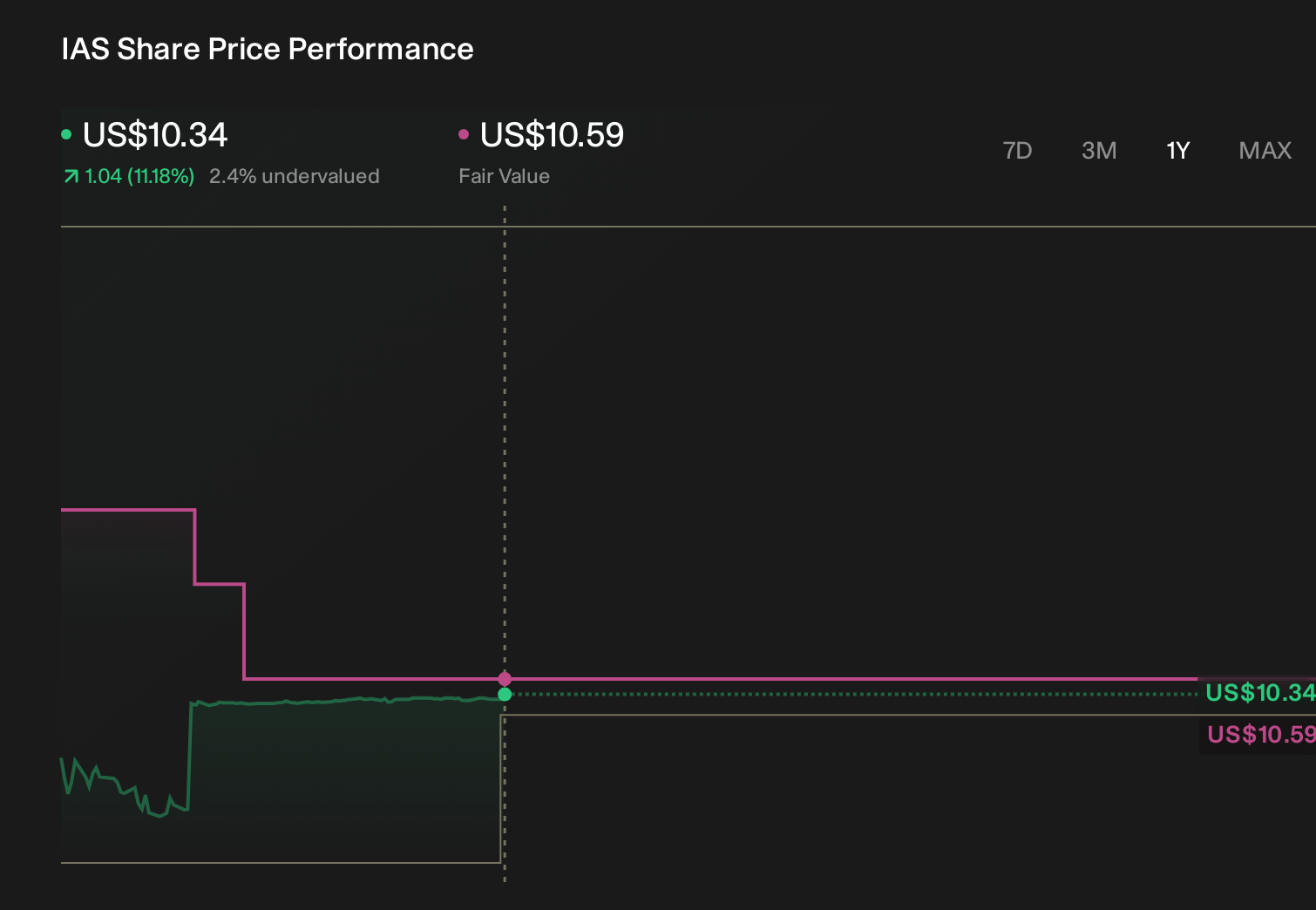Screen dimensions: 1316x910
Task: Click the 2.4% undervalued label
Action: [295, 176]
